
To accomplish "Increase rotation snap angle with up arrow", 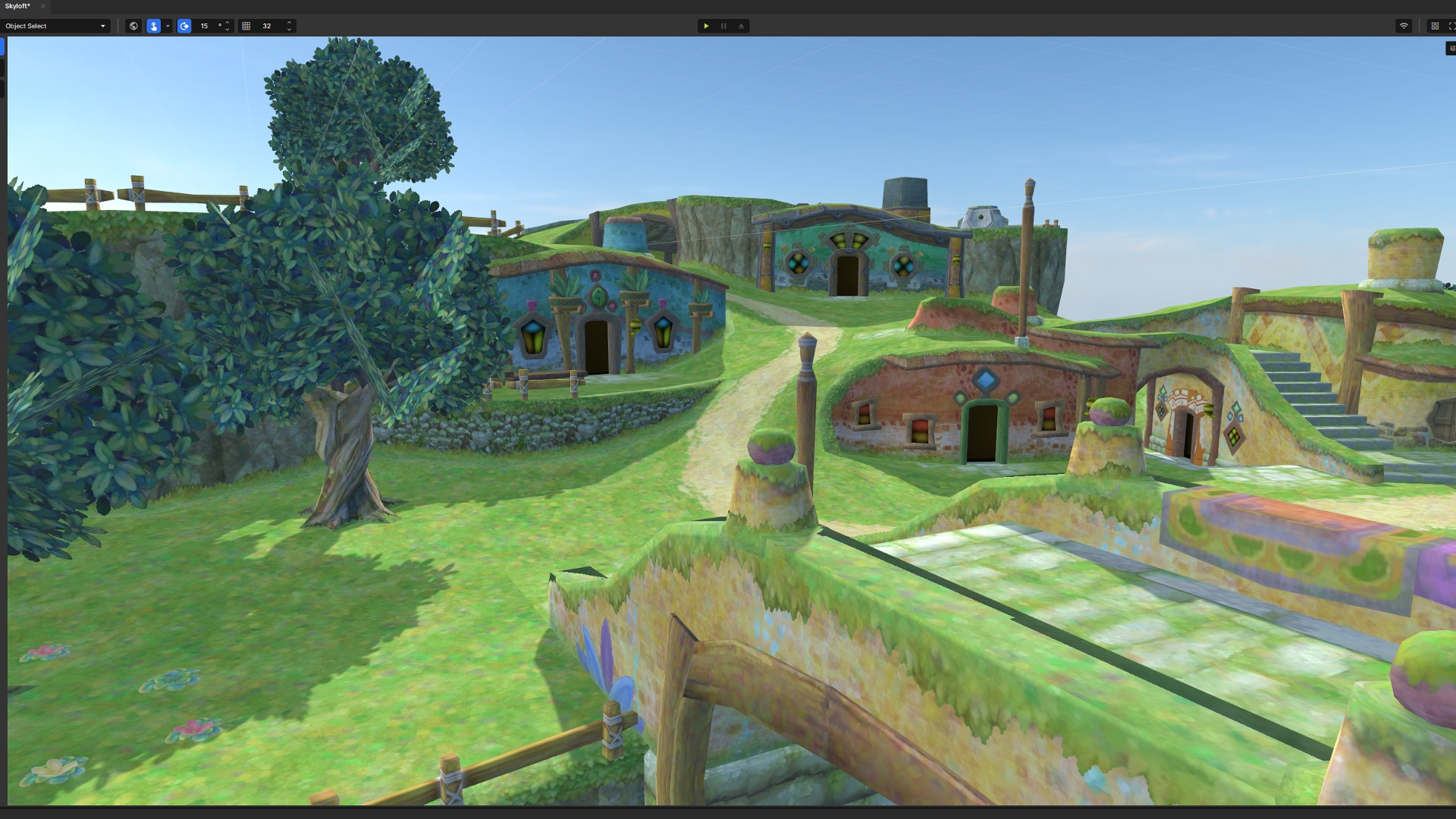I will pyautogui.click(x=227, y=23).
